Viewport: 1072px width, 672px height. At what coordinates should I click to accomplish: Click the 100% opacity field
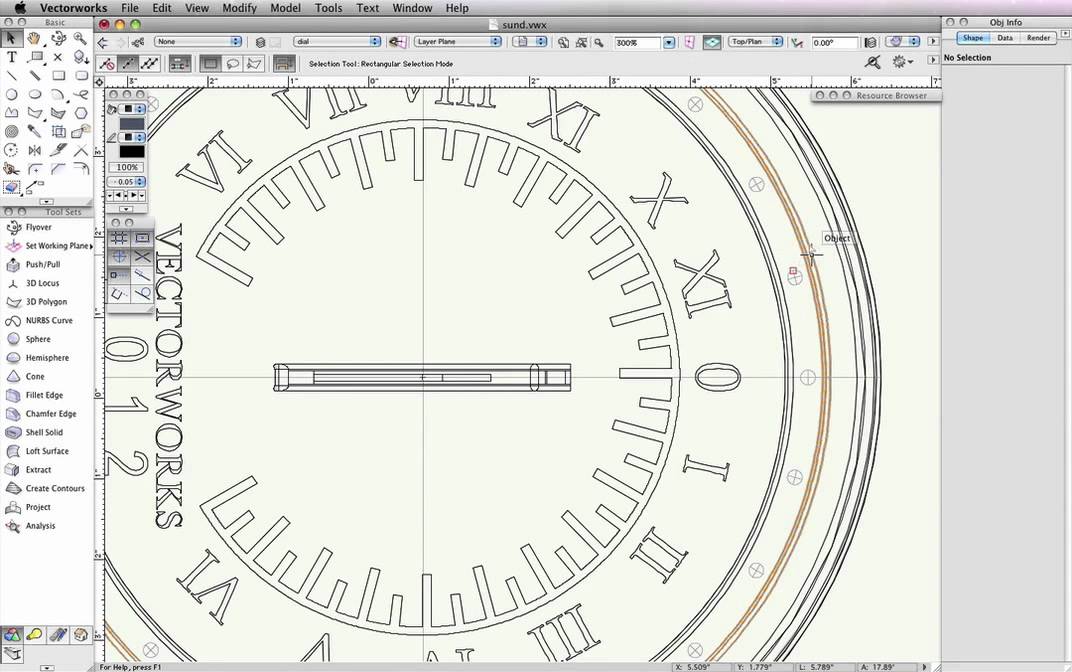point(127,167)
